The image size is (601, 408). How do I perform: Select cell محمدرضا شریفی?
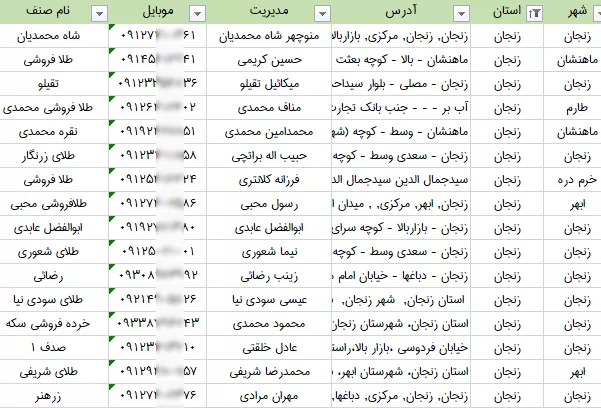pos(269,372)
